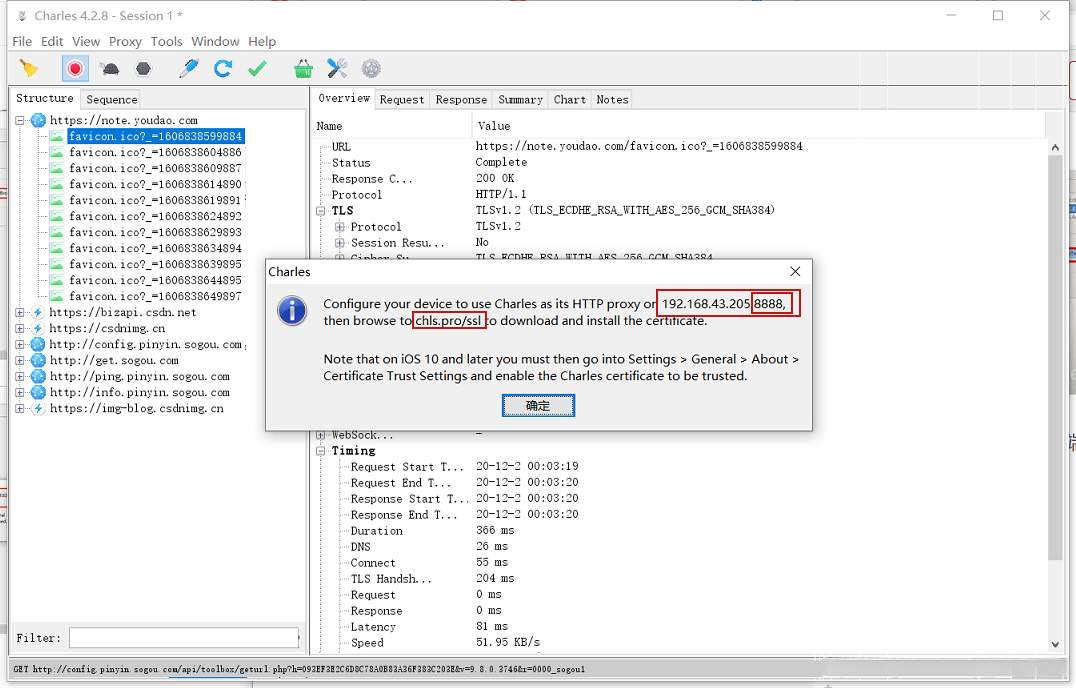Expand the Session Resu... row
The height and width of the screenshot is (688, 1076).
pos(340,243)
